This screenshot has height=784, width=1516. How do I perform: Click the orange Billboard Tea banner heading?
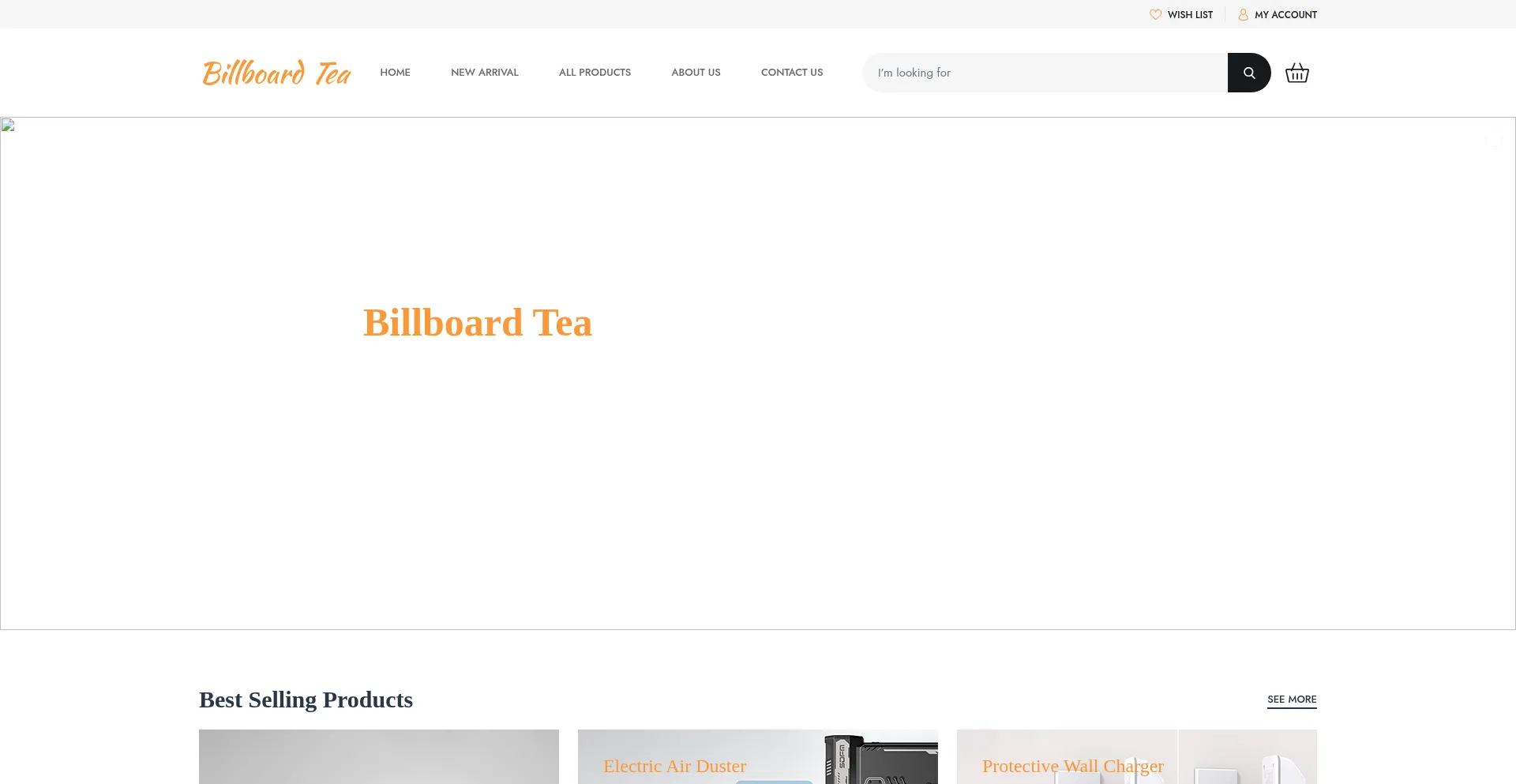pyautogui.click(x=477, y=323)
